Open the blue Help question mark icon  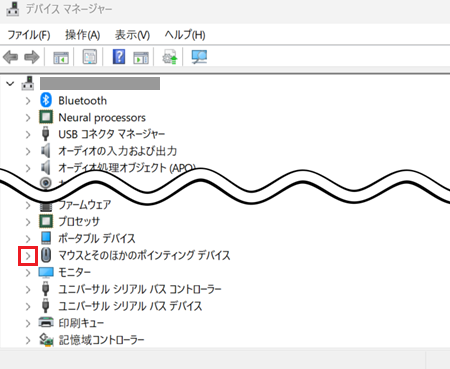(x=119, y=57)
